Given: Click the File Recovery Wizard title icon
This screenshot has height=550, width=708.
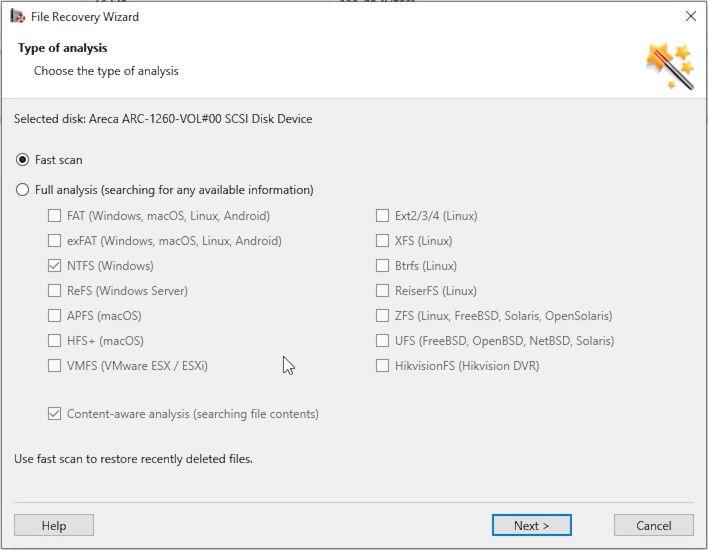Looking at the screenshot, I should (18, 16).
